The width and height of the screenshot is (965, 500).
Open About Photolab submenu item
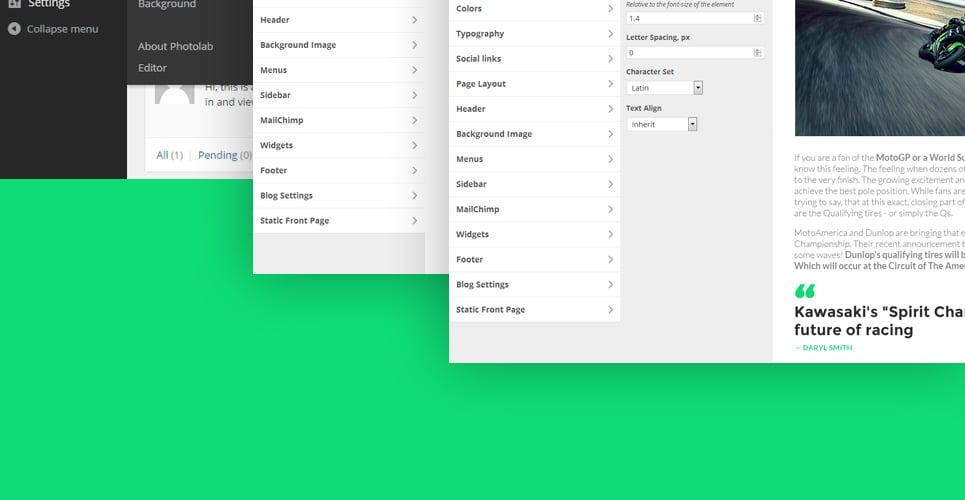pyautogui.click(x=175, y=46)
